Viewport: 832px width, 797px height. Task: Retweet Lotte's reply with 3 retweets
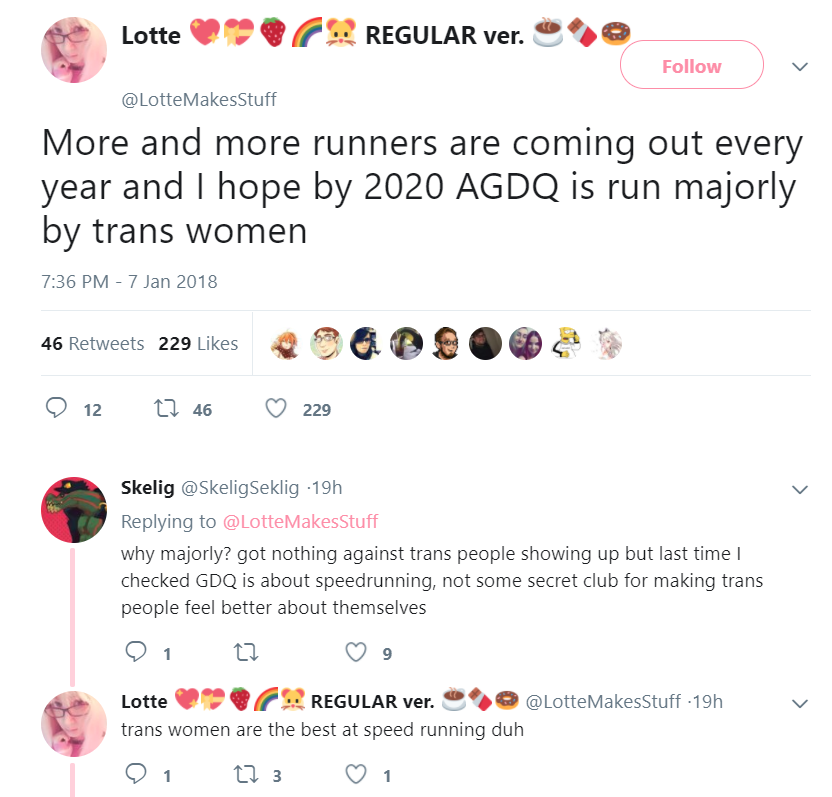246,775
